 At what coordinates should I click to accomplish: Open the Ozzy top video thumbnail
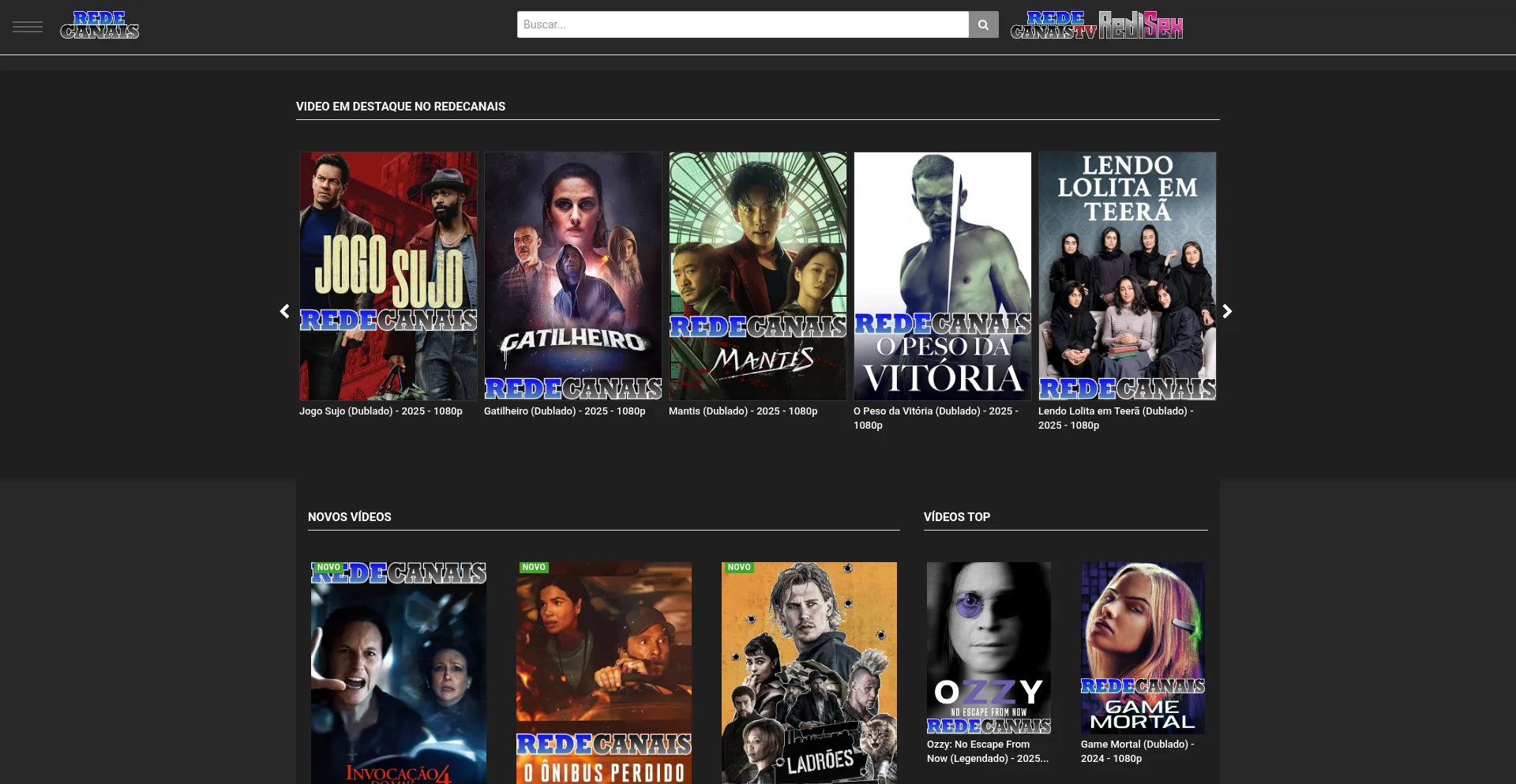pos(989,647)
